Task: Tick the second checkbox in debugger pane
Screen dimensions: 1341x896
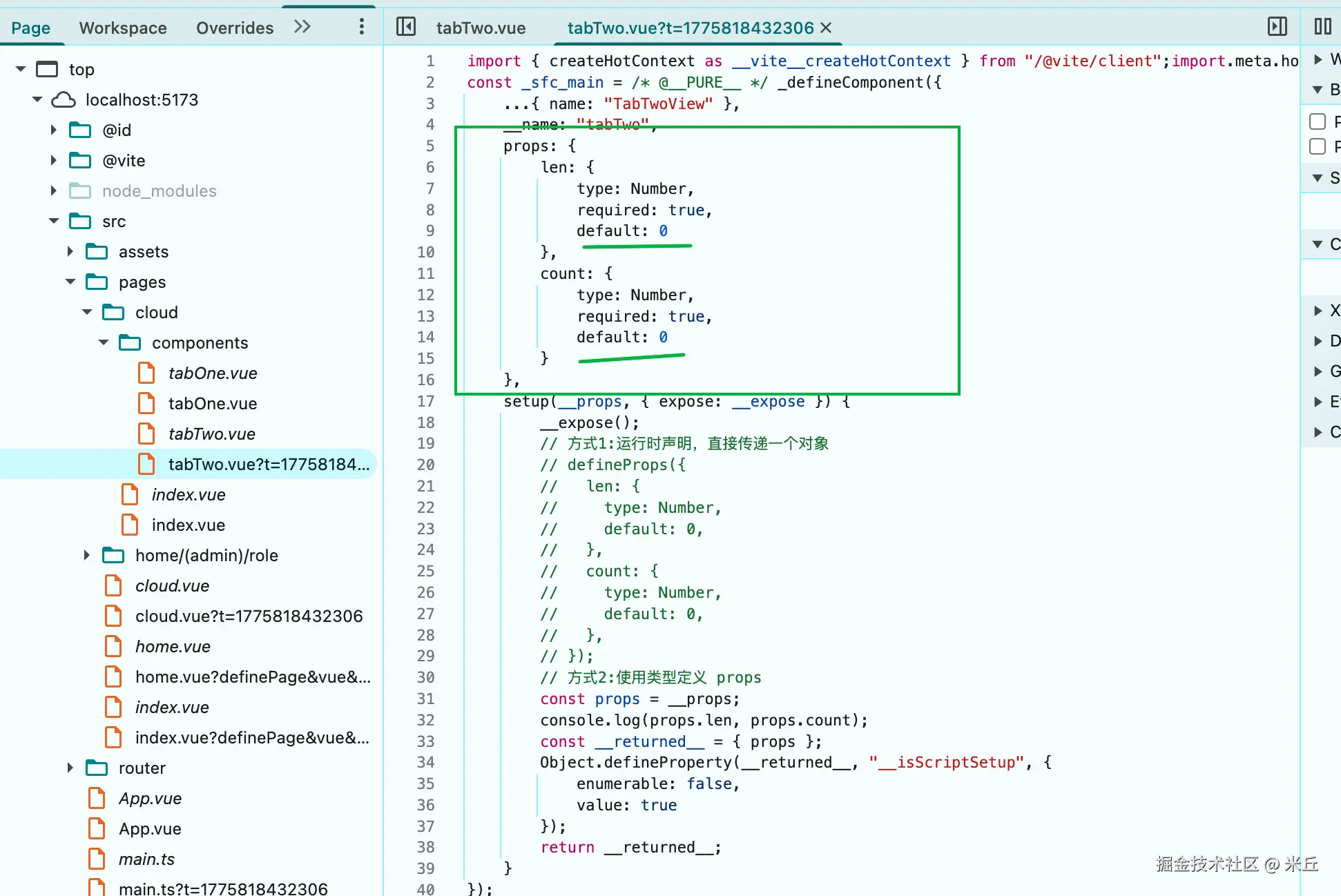Action: point(1318,147)
